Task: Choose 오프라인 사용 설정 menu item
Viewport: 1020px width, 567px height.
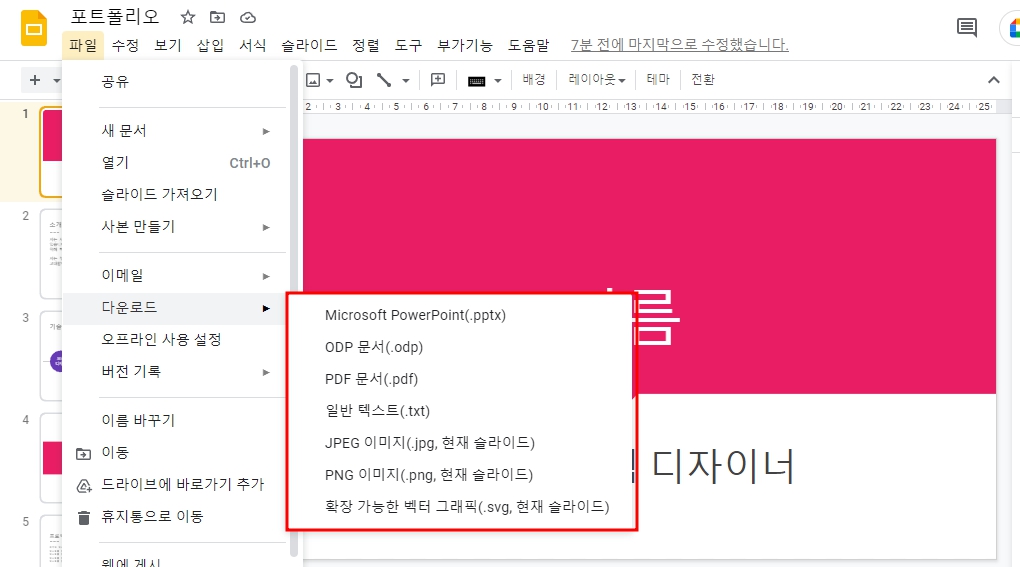Action: click(174, 339)
